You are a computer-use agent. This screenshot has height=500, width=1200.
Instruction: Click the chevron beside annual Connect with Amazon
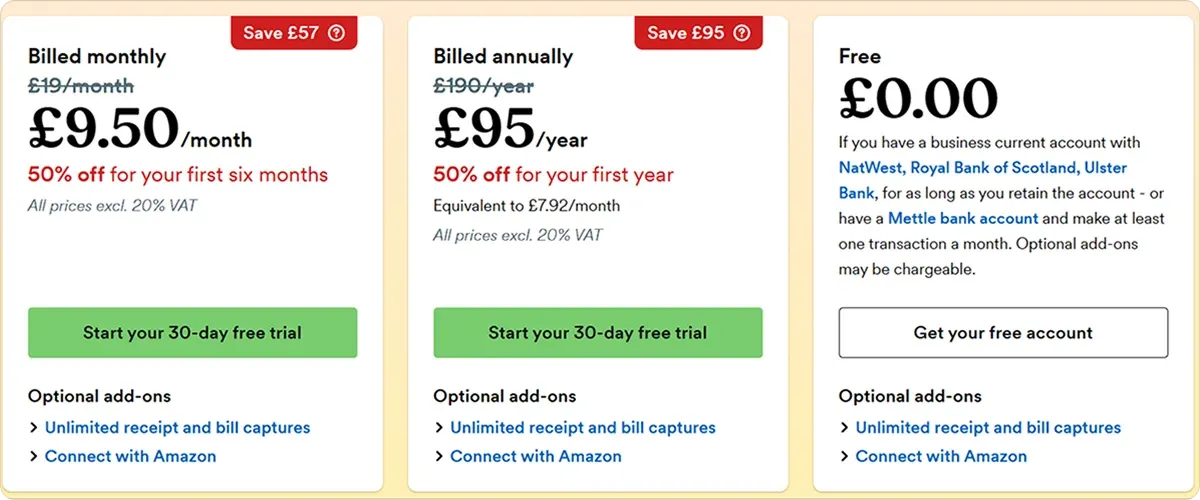pyautogui.click(x=439, y=456)
